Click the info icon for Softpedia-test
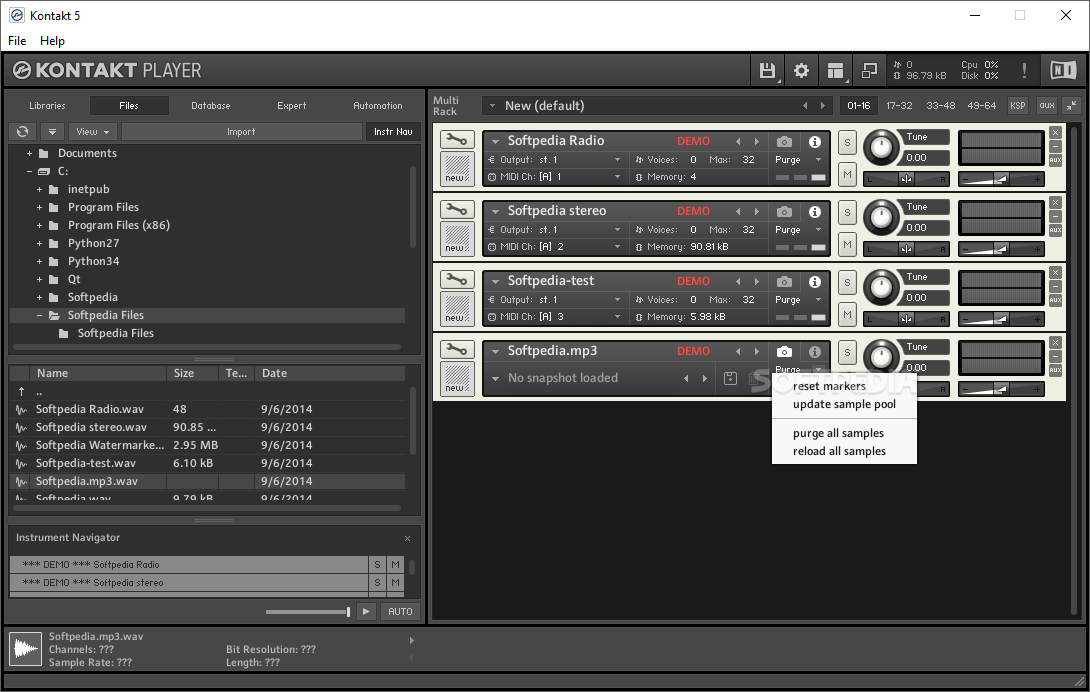1090x692 pixels. tap(815, 282)
